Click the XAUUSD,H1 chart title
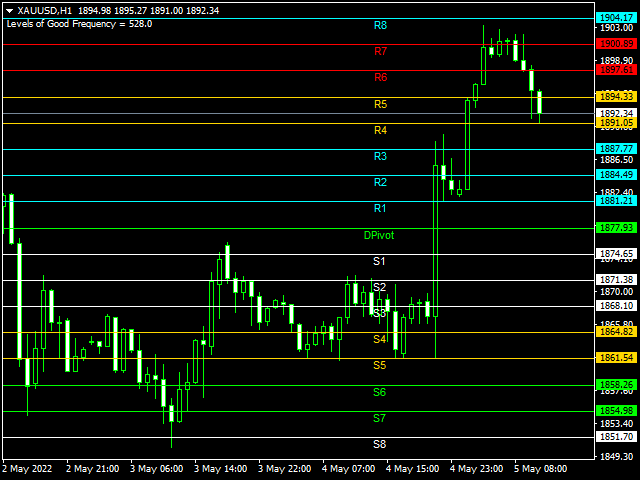Screen dimensions: 640x480 click(x=44, y=11)
